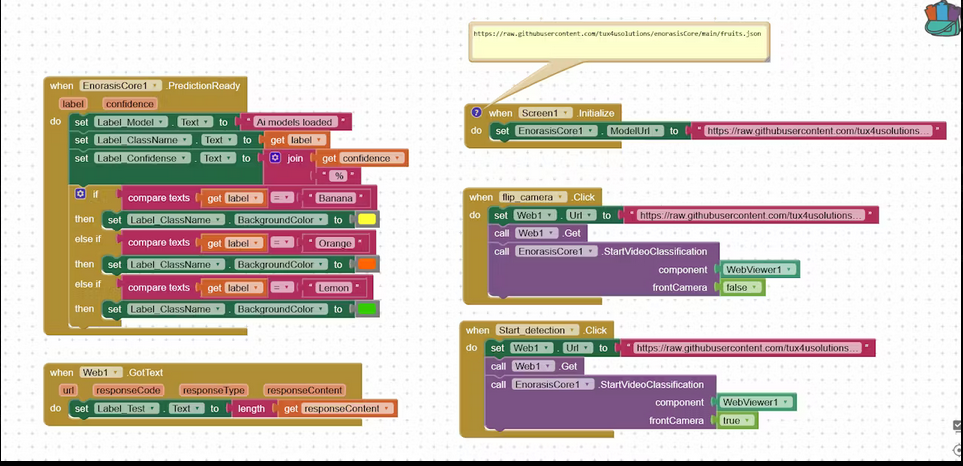Click the label parameter of PredictionReady
The width and height of the screenshot is (963, 466).
coord(72,104)
